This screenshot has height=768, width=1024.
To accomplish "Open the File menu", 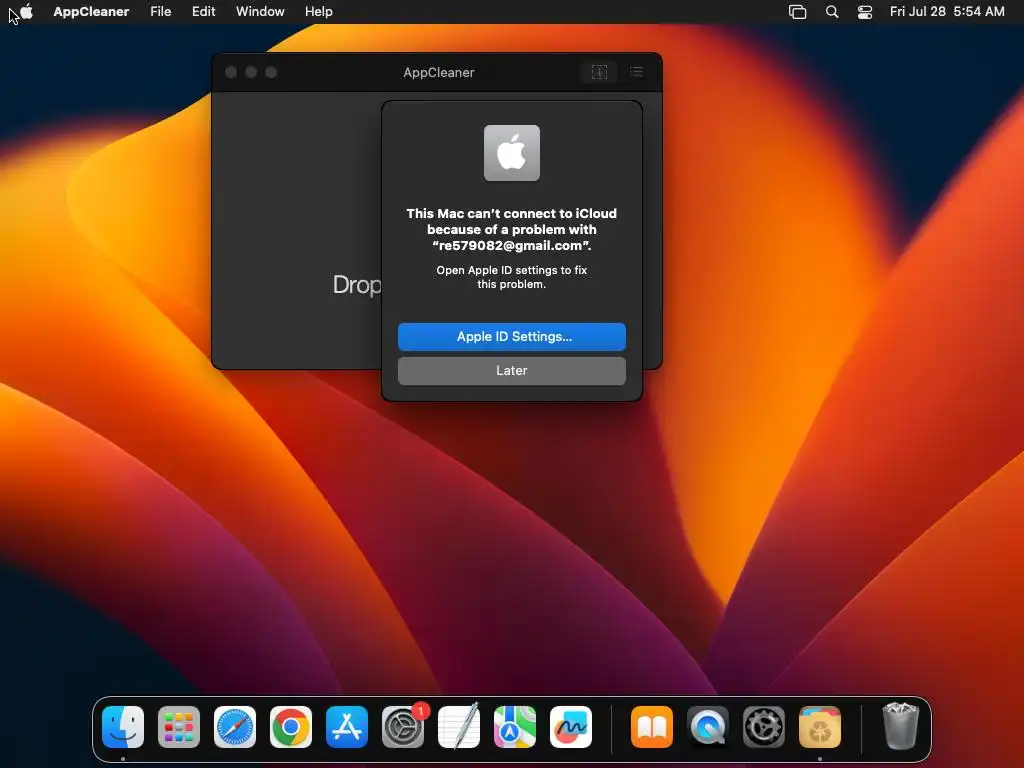I will [x=161, y=11].
